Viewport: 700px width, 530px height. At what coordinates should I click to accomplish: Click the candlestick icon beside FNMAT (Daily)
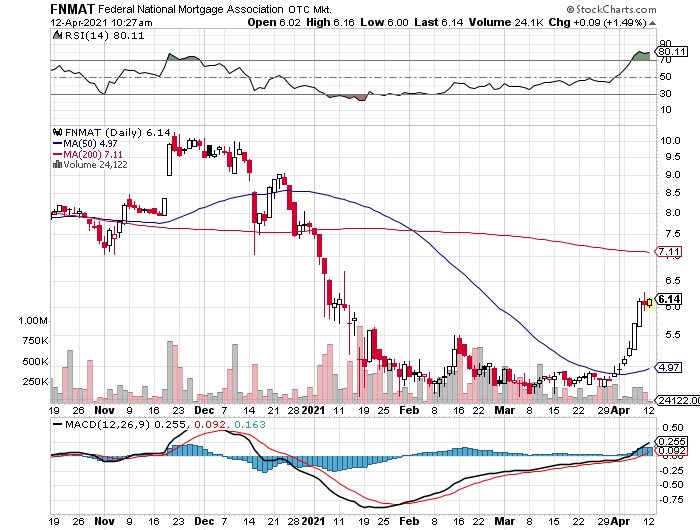pyautogui.click(x=57, y=132)
